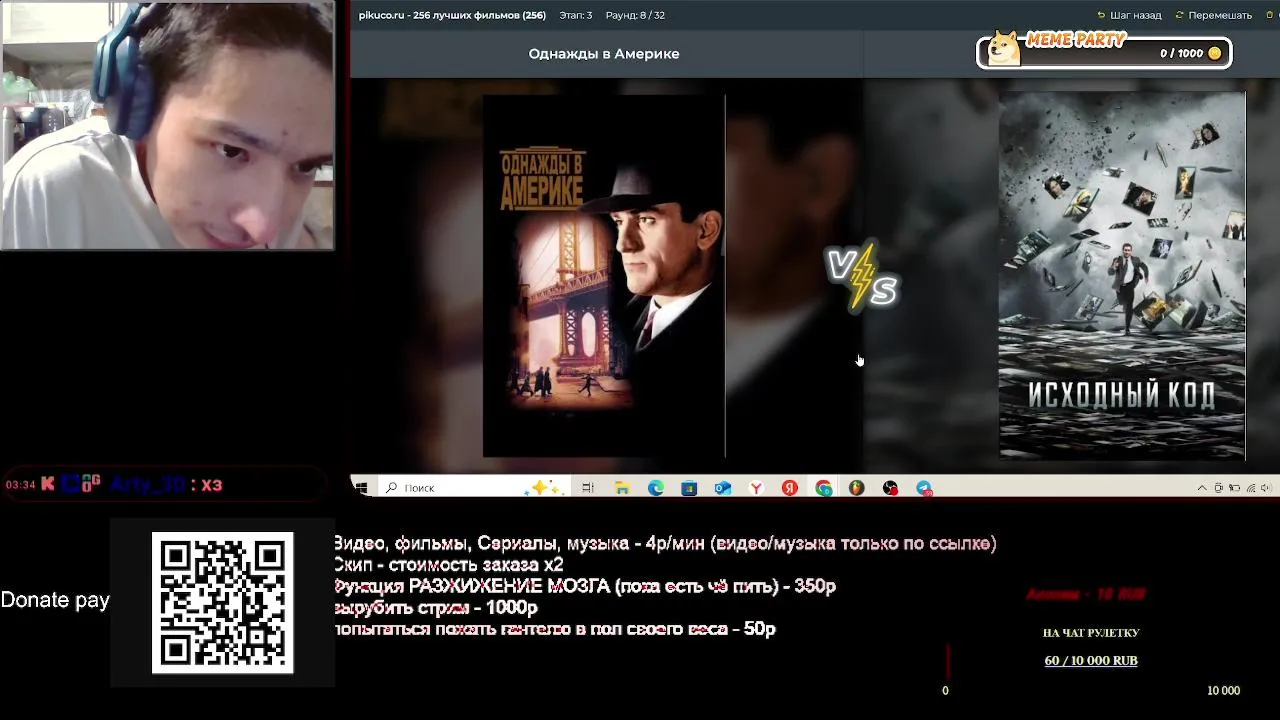Image resolution: width=1280 pixels, height=720 pixels.
Task: Choose the Исходный код poster
Action: pos(1122,276)
